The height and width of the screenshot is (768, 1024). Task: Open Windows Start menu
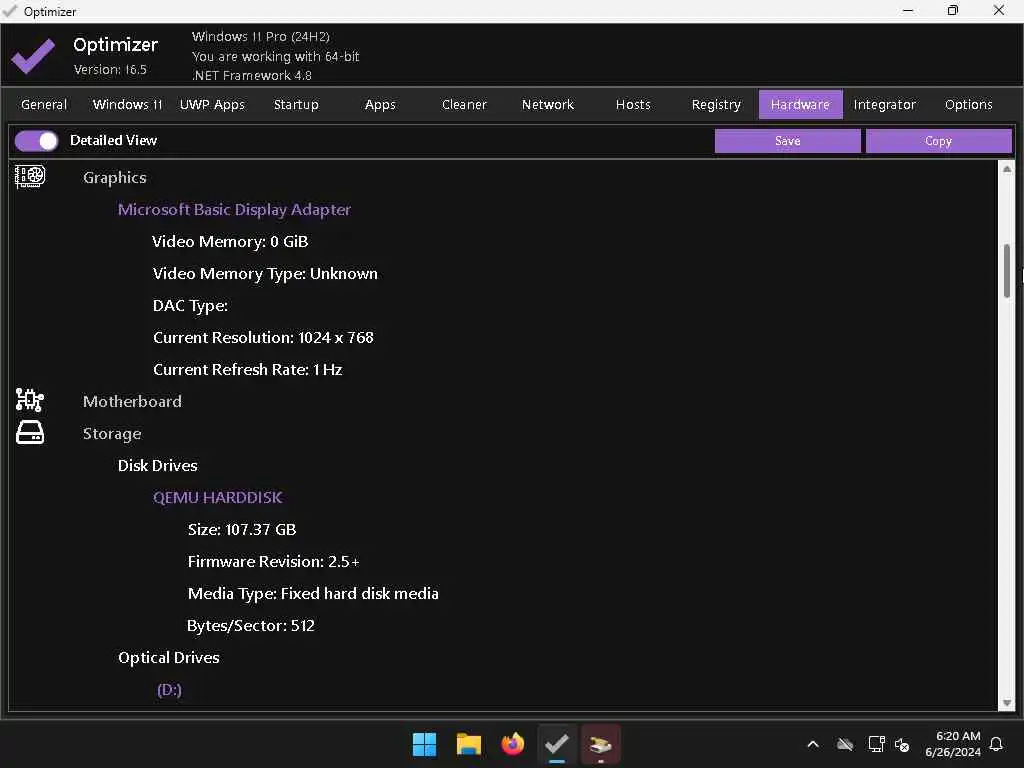(424, 744)
